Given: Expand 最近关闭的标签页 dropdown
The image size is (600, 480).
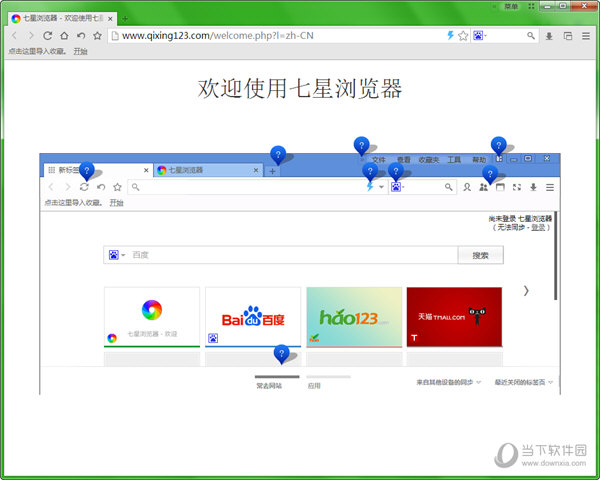Looking at the screenshot, I should 523,382.
